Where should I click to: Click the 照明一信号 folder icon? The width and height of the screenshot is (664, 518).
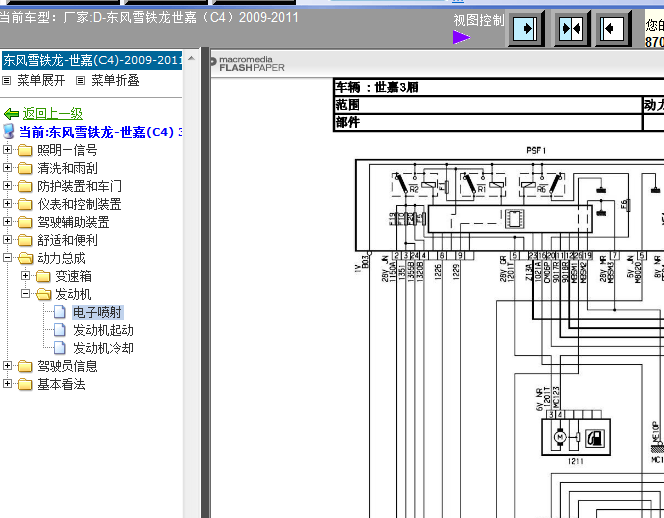[x=25, y=150]
